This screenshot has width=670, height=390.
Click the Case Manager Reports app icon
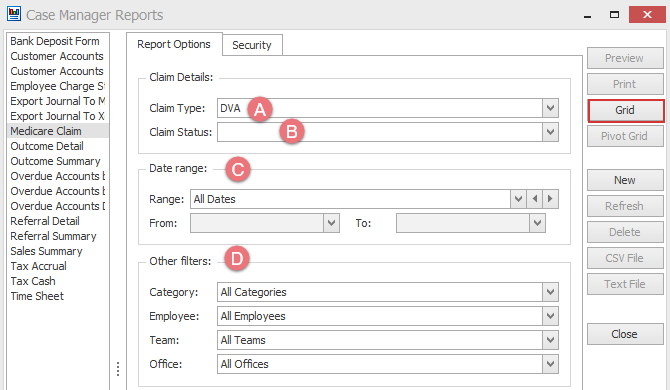[x=14, y=14]
